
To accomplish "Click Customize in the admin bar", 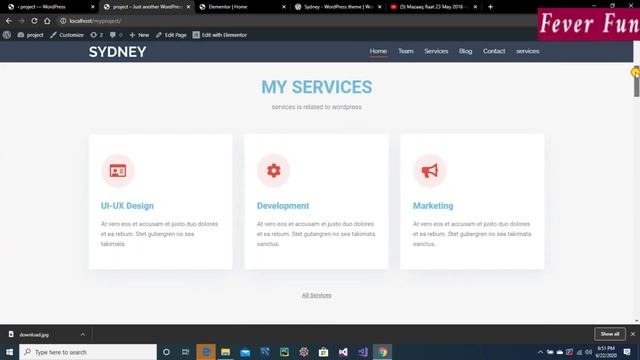I will (x=67, y=35).
